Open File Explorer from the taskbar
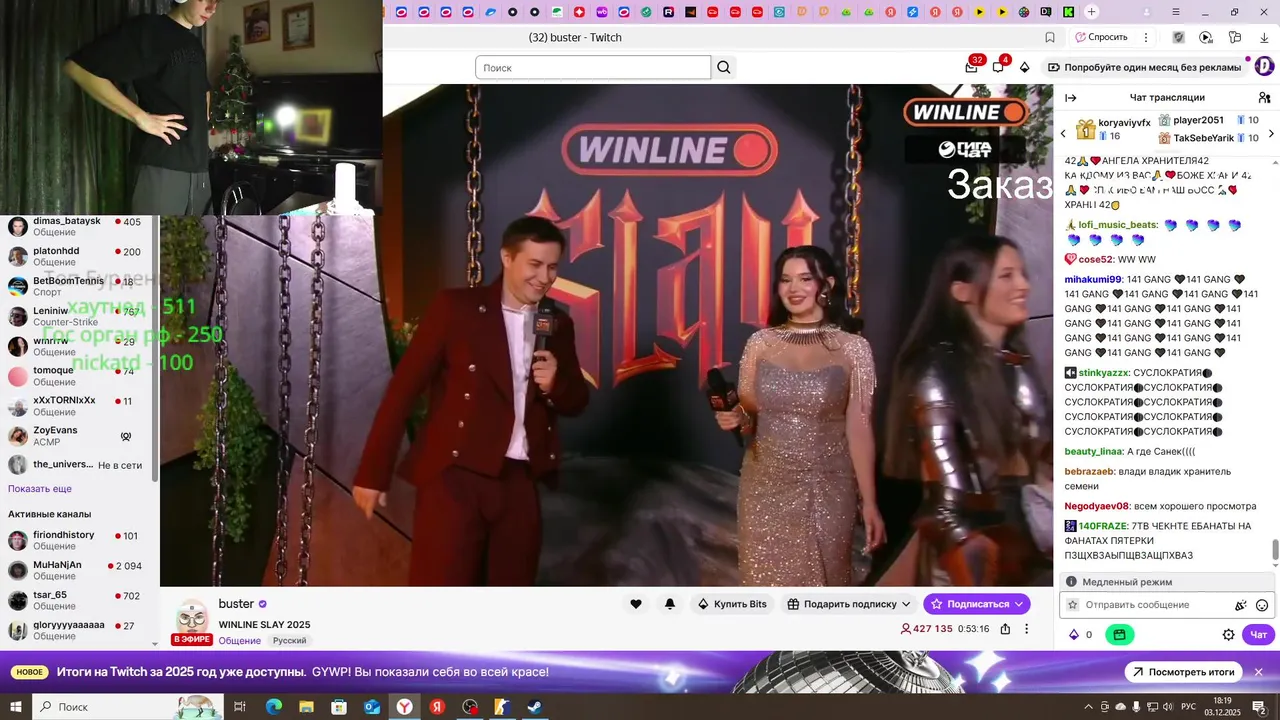The height and width of the screenshot is (720, 1280). [x=306, y=707]
